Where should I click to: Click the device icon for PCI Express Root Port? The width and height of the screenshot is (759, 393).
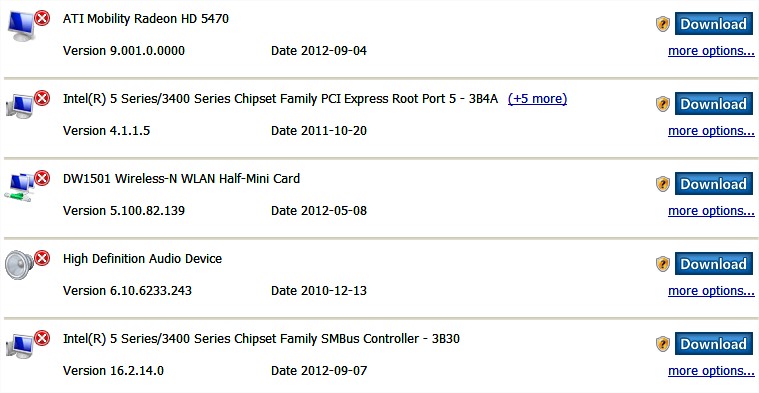point(20,105)
